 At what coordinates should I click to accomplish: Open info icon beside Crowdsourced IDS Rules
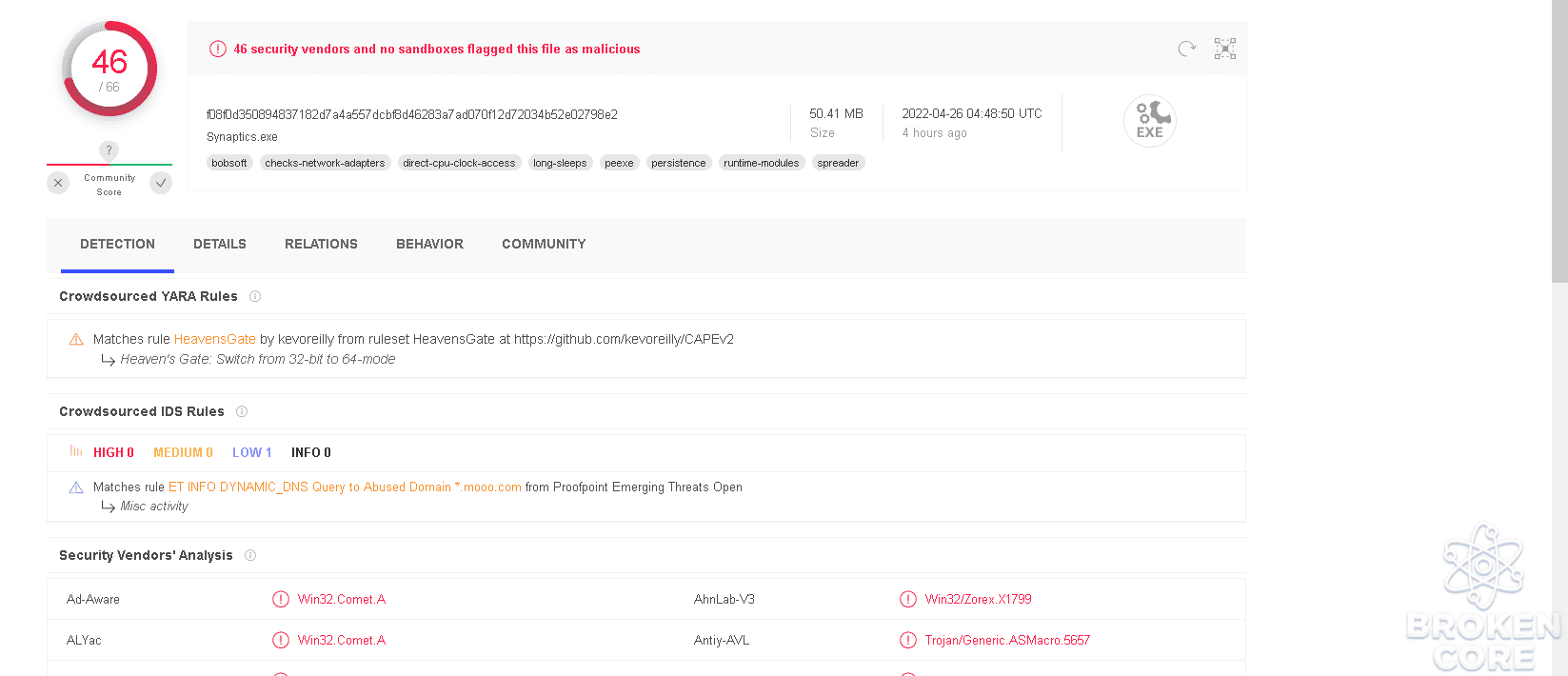[242, 411]
